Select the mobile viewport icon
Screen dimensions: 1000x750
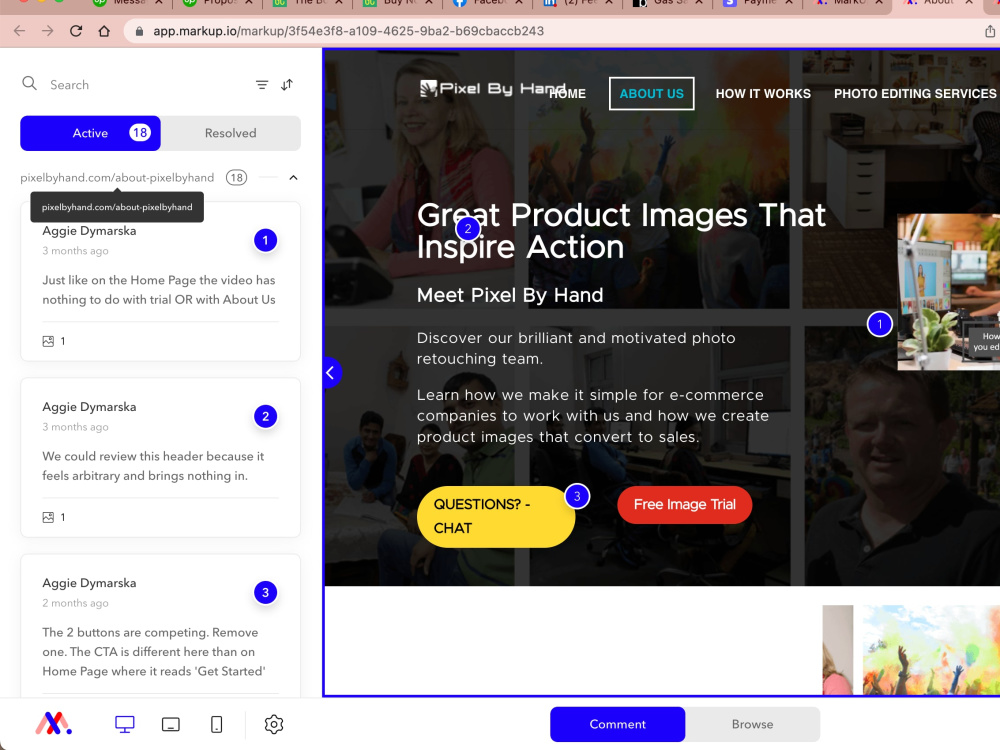(216, 724)
